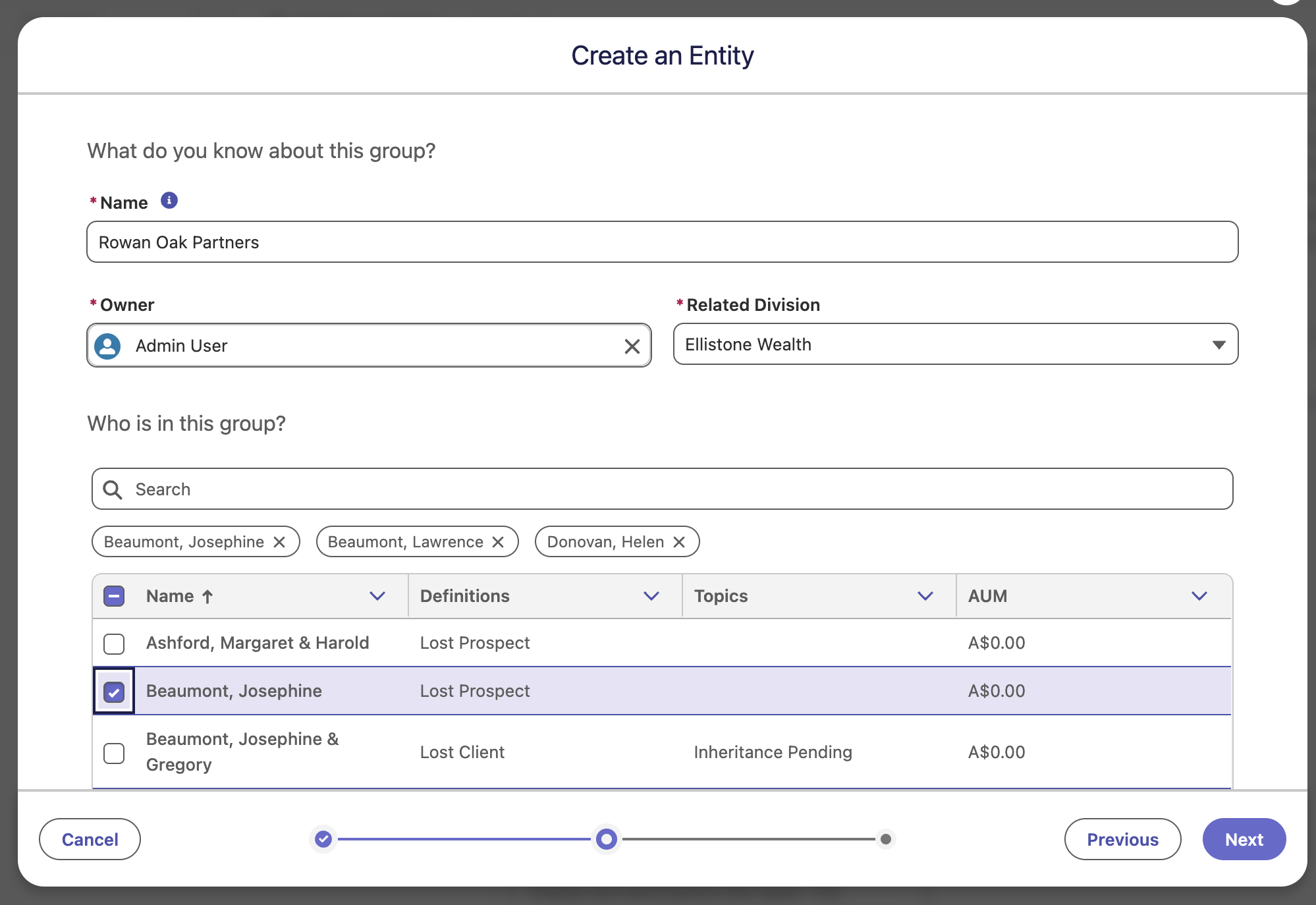Proceed with the Next button
The image size is (1316, 905).
1244,839
